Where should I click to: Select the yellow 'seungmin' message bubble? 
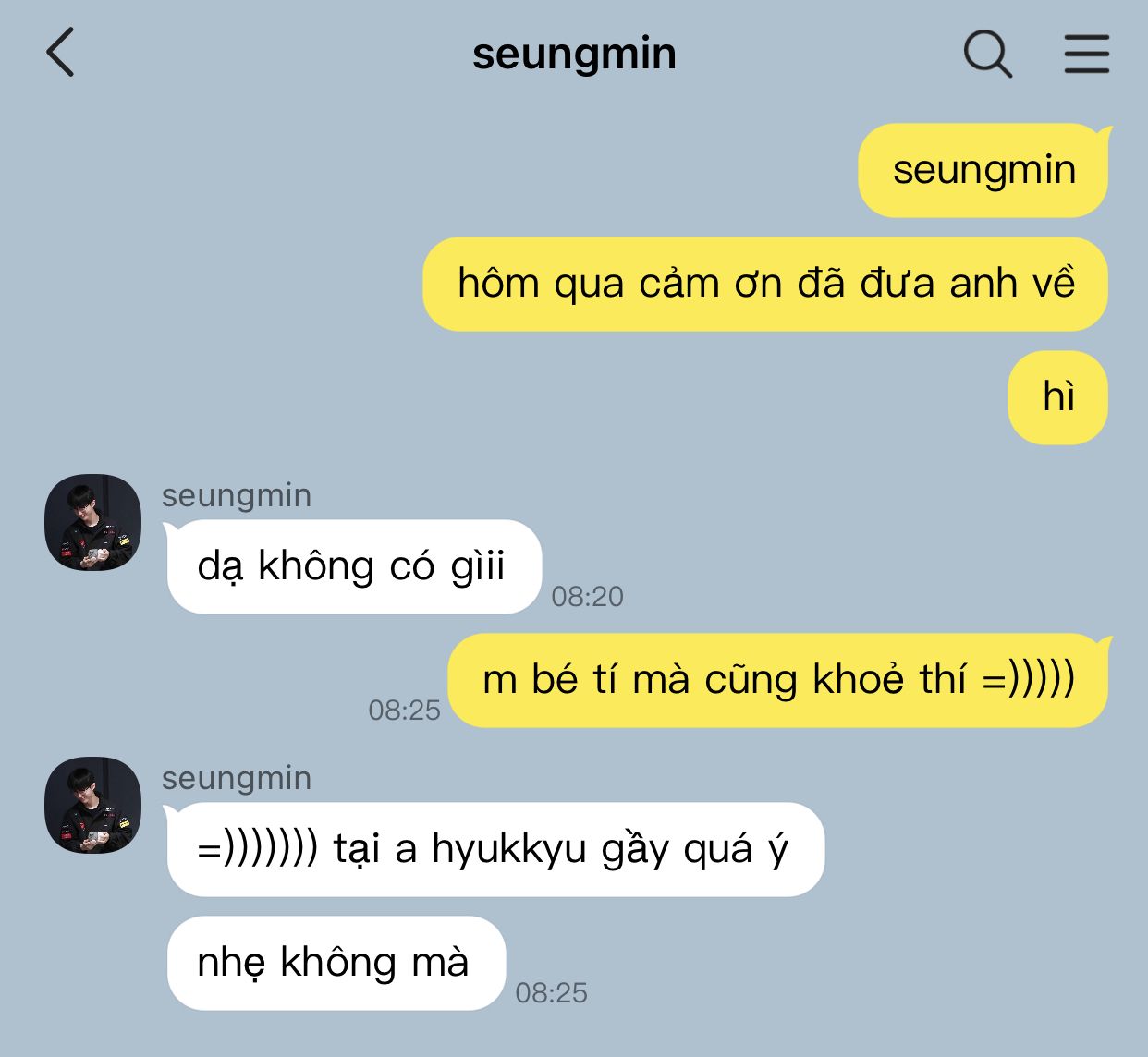pos(983,171)
